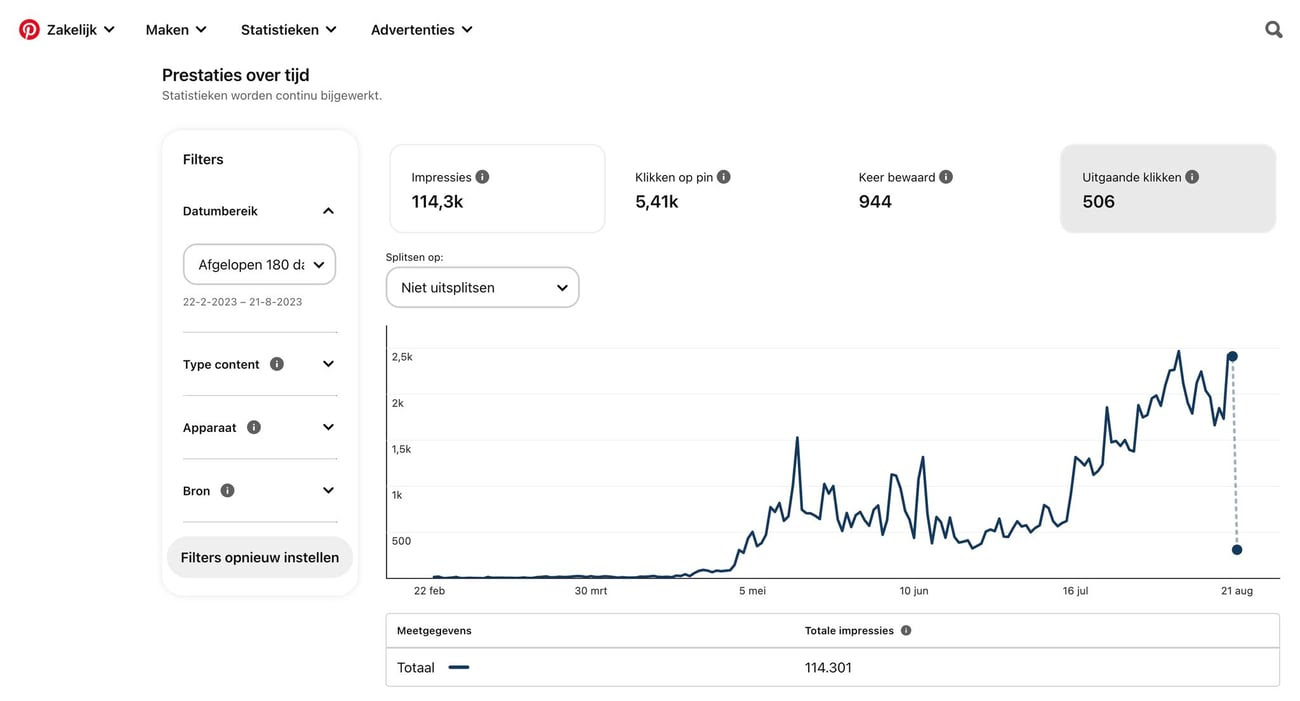Show info icon next to Impressies
Viewport: 1300px width, 701px height.
pos(482,177)
